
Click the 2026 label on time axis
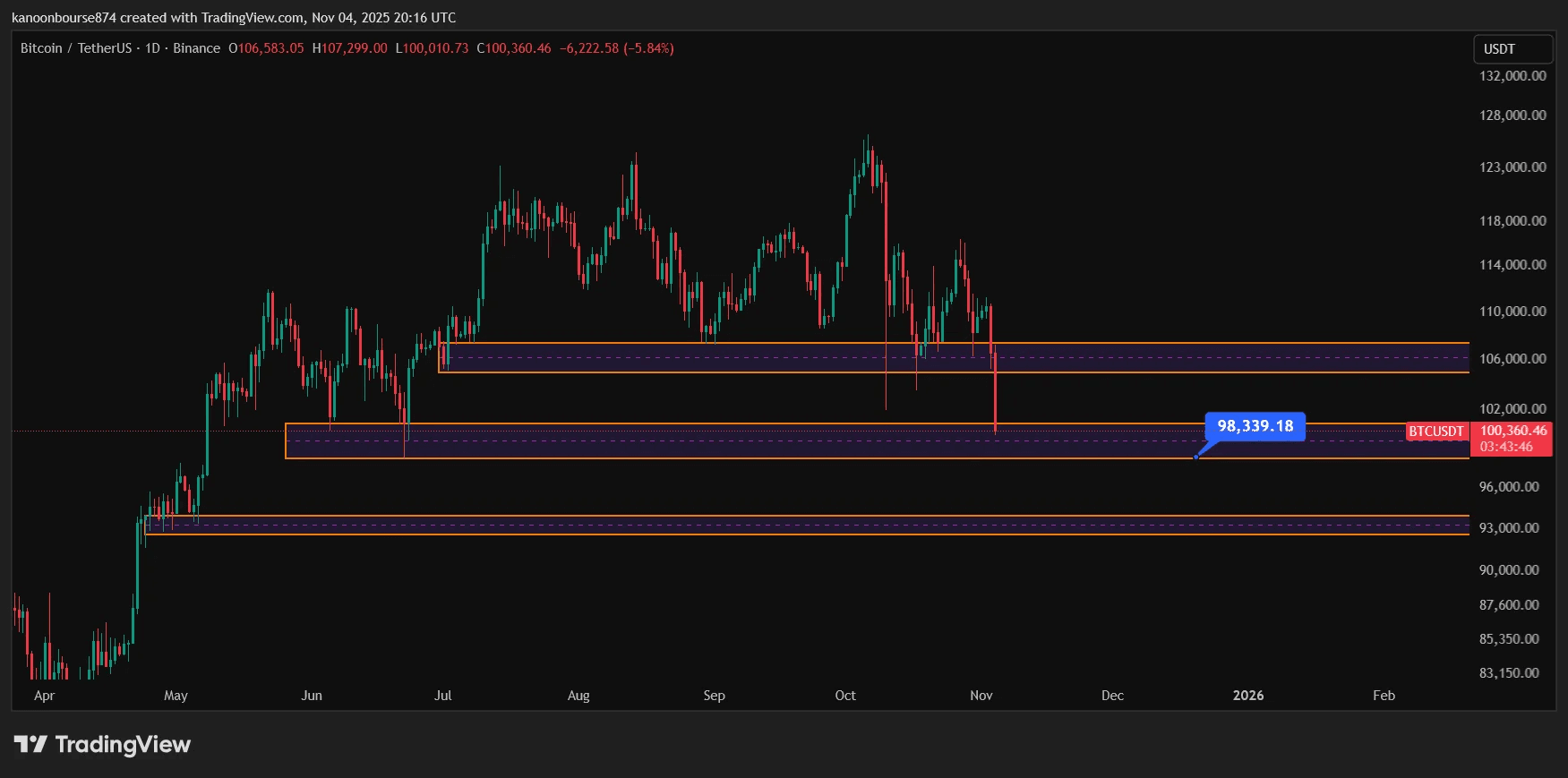[x=1247, y=696]
